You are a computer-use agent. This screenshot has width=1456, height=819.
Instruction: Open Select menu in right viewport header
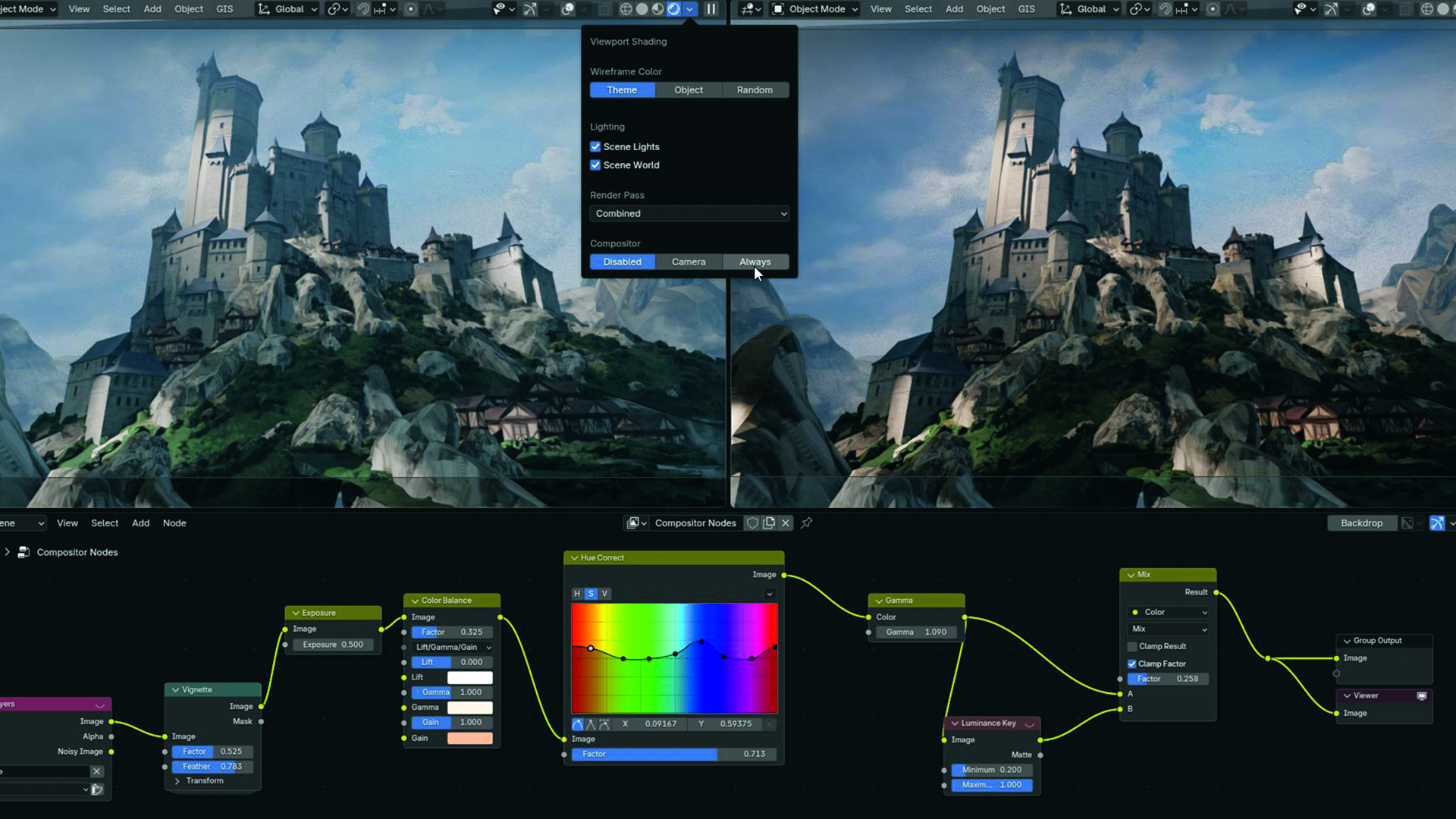[x=918, y=9]
